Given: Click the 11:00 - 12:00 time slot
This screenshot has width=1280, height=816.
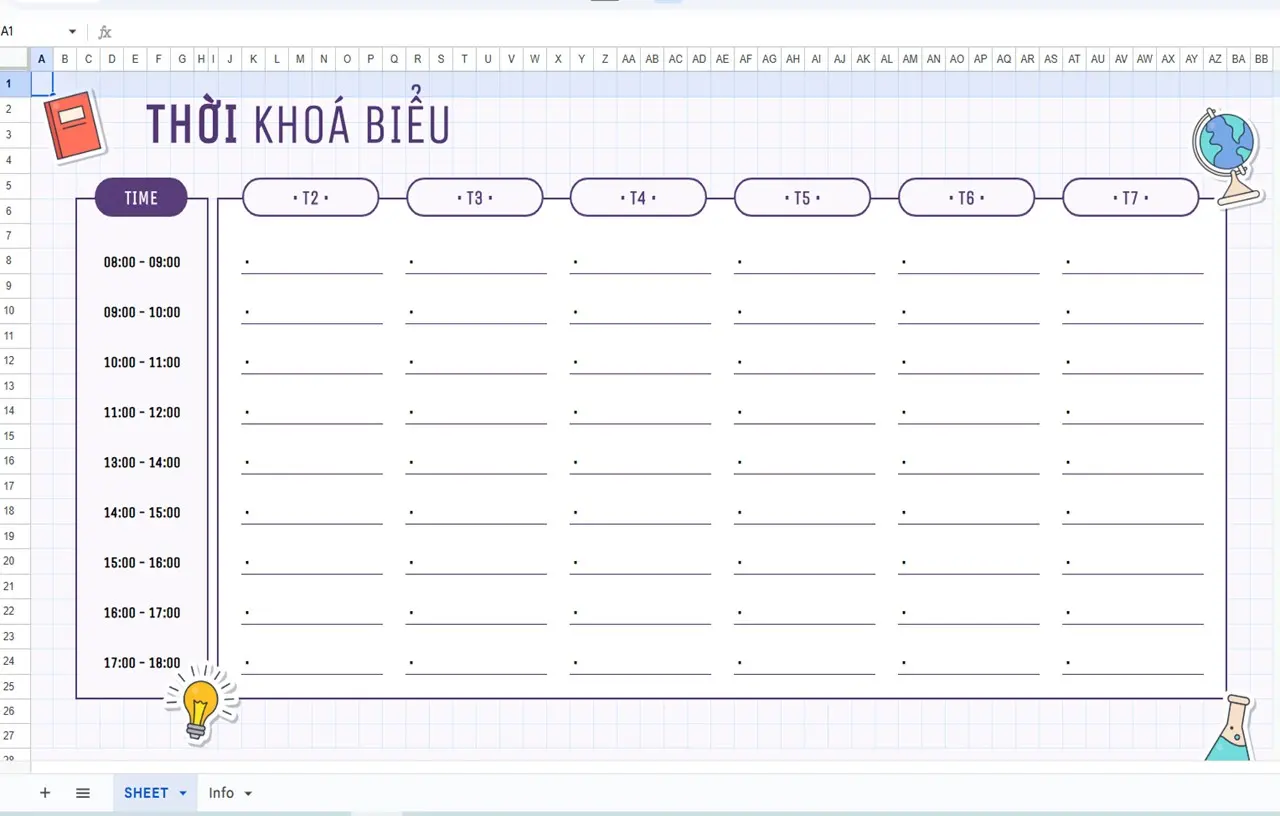Looking at the screenshot, I should [x=142, y=412].
